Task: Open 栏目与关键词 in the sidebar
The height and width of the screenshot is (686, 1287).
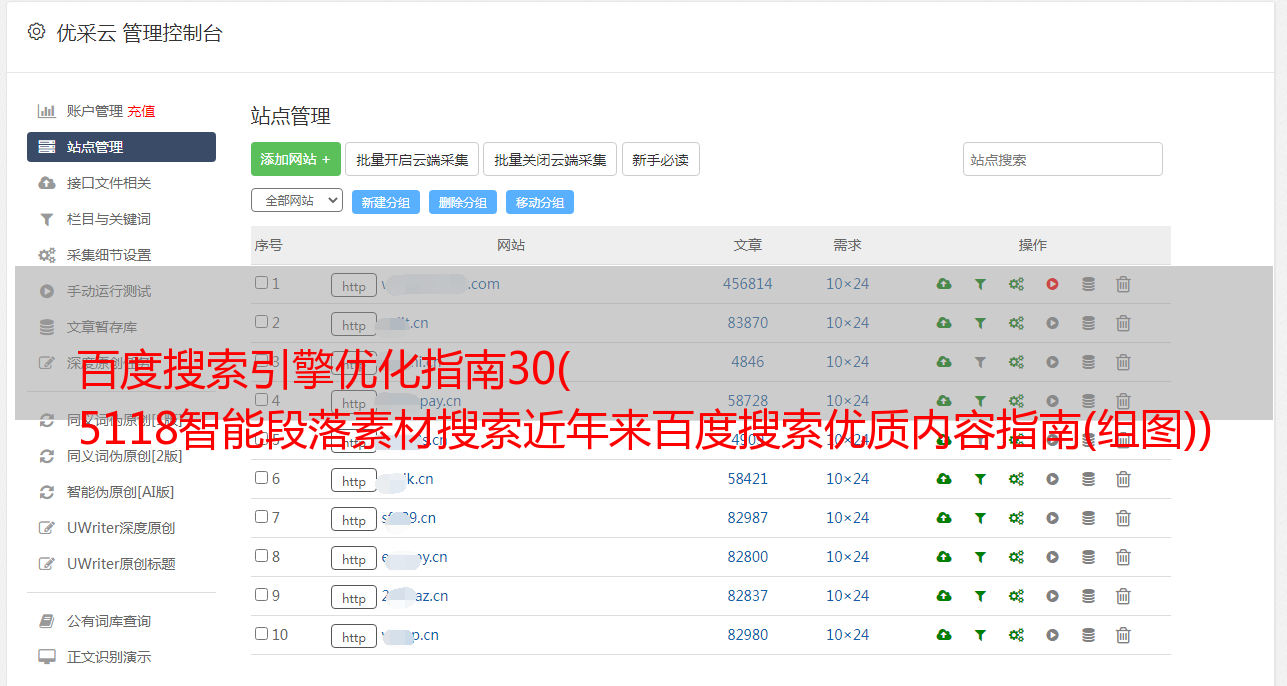Action: [x=109, y=219]
